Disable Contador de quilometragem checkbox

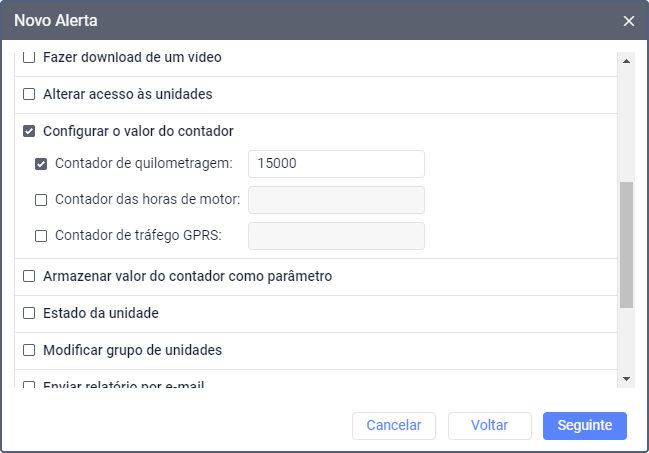click(x=41, y=164)
